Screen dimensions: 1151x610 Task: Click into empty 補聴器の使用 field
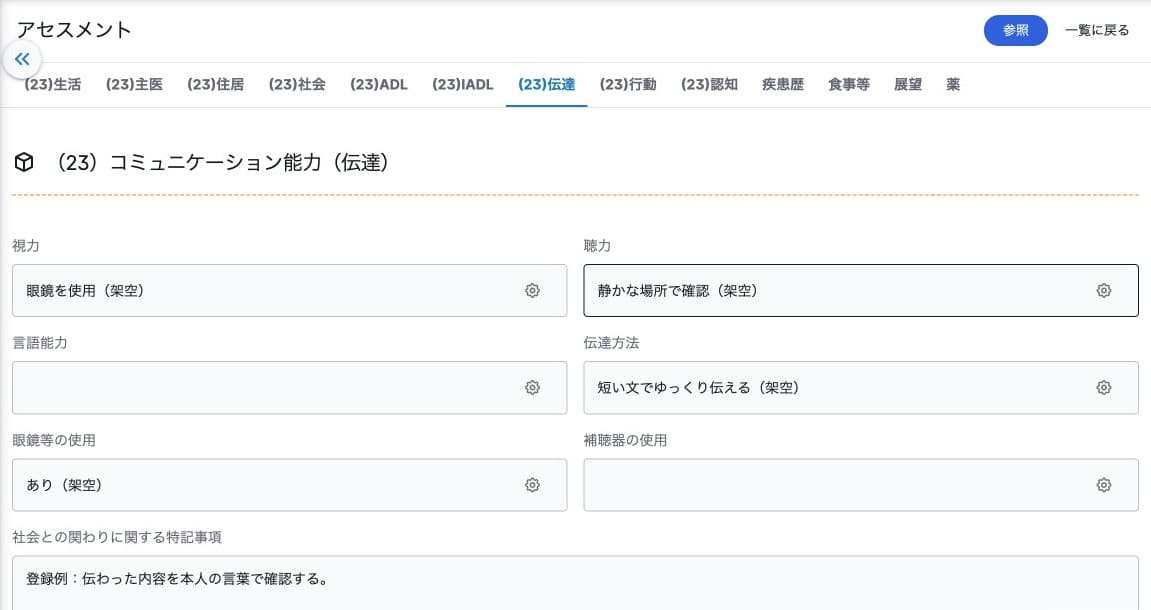coord(861,485)
